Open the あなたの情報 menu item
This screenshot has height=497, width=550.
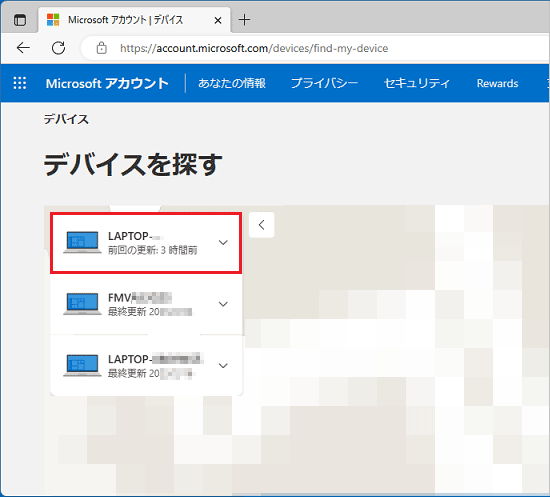pos(232,83)
